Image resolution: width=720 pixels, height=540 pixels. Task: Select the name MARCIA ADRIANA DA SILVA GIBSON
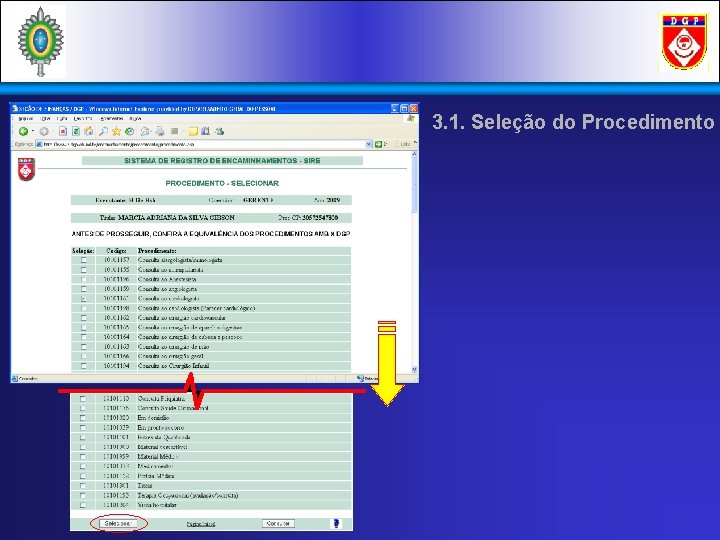[x=176, y=218]
